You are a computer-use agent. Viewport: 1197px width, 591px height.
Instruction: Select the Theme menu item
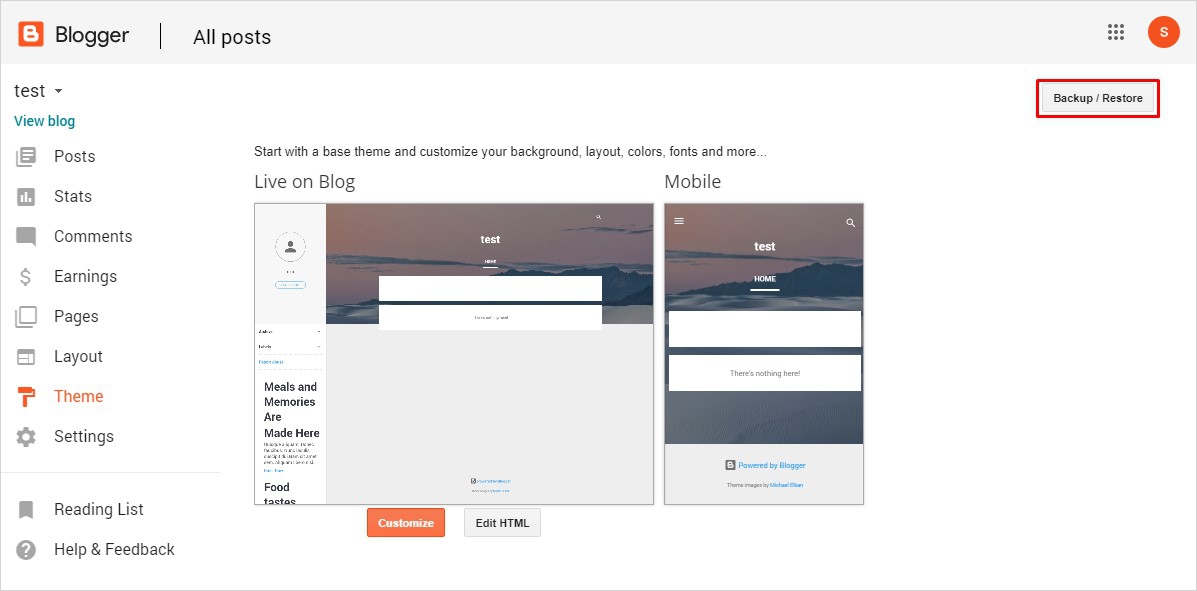78,397
